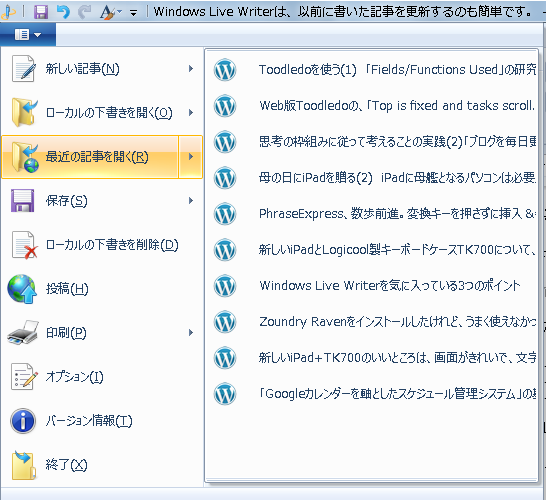The height and width of the screenshot is (500, 546).
Task: Open recent post 新しいiPad+TK700のいいところは
Action: [372, 358]
